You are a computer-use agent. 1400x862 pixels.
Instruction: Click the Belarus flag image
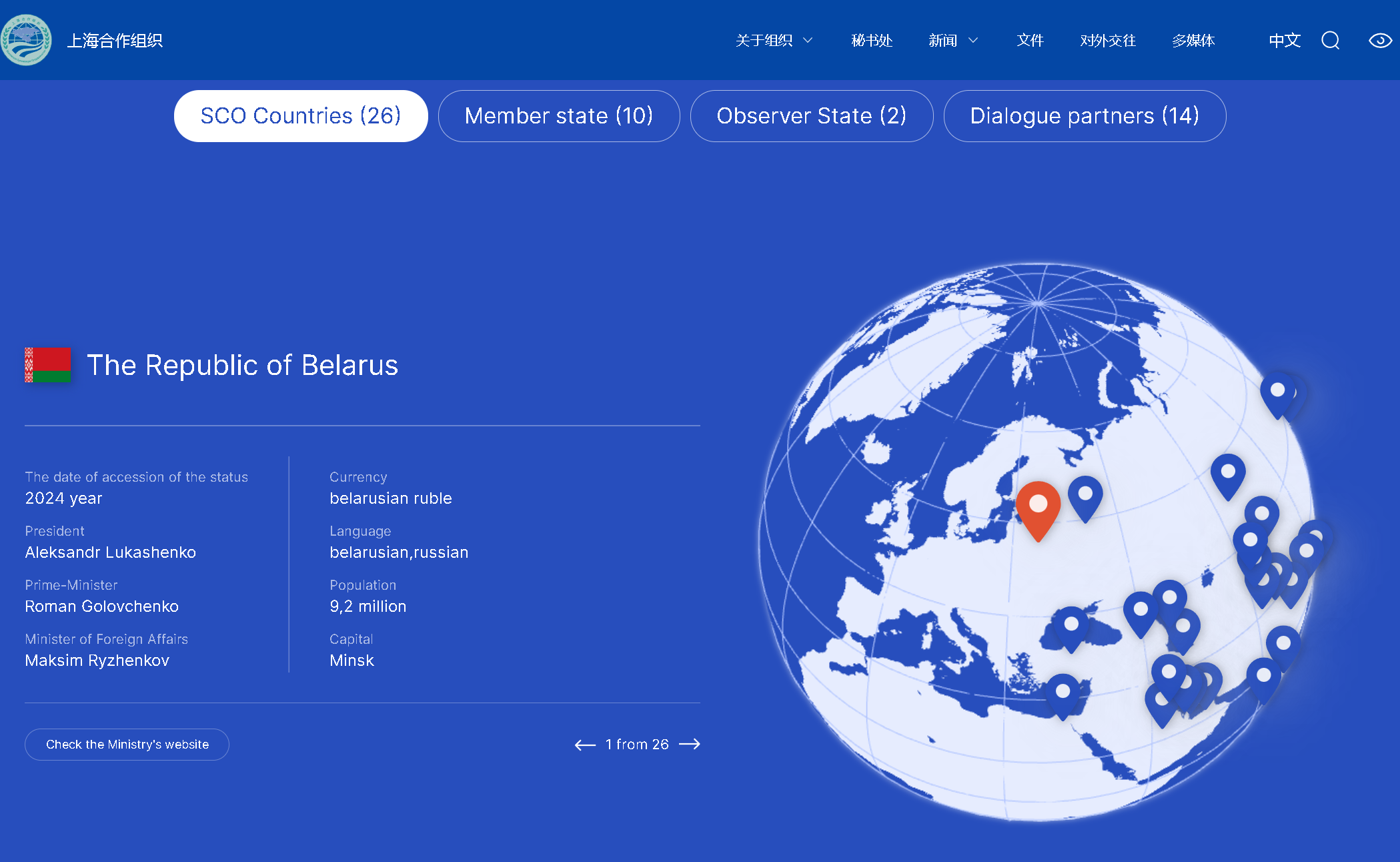tap(47, 365)
